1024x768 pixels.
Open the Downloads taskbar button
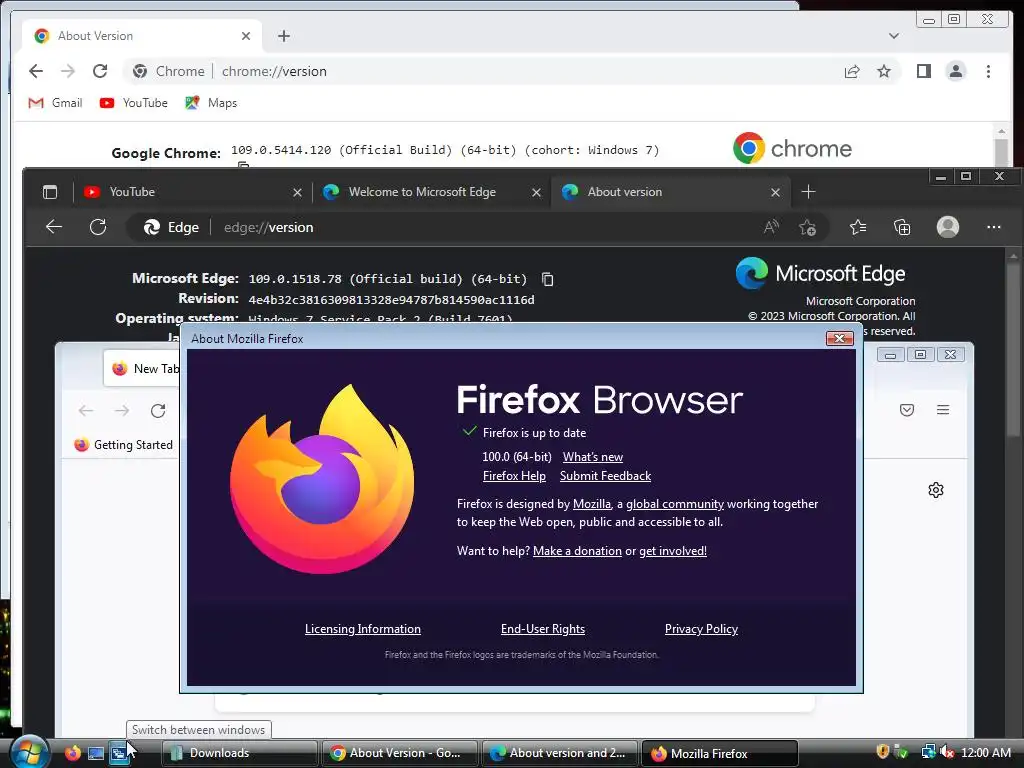tap(239, 753)
